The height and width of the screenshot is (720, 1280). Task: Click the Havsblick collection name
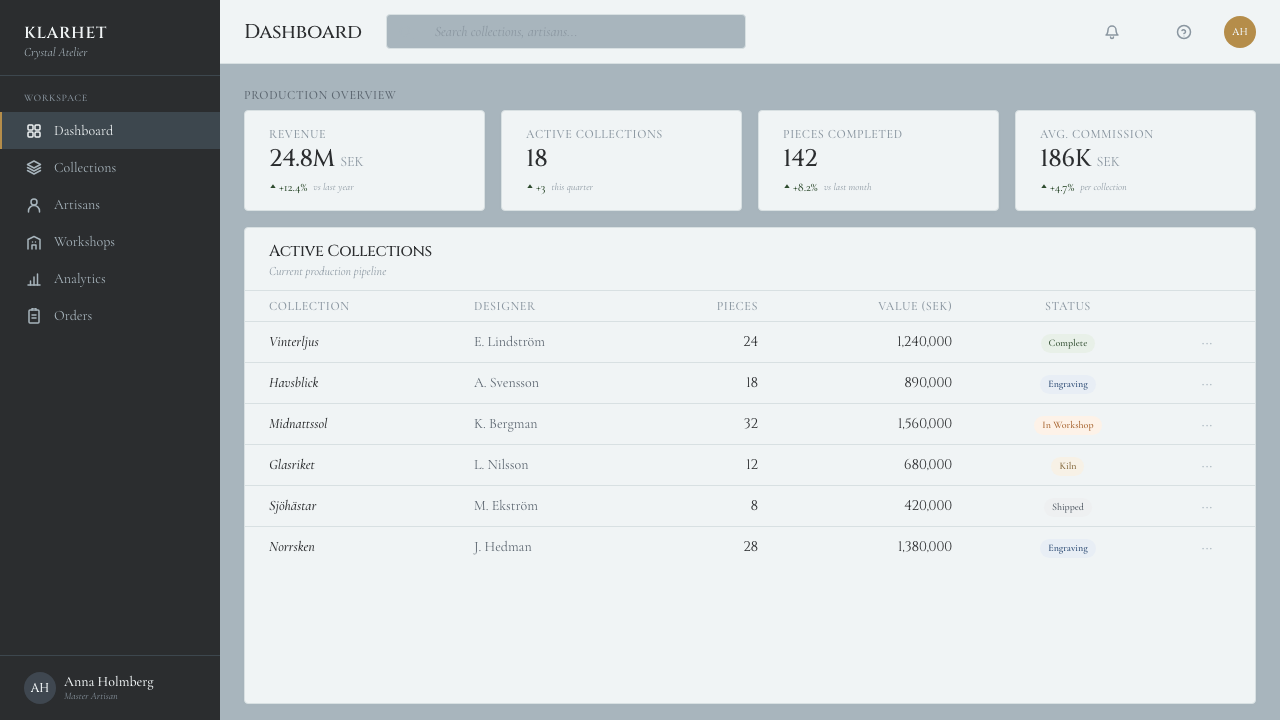point(294,383)
